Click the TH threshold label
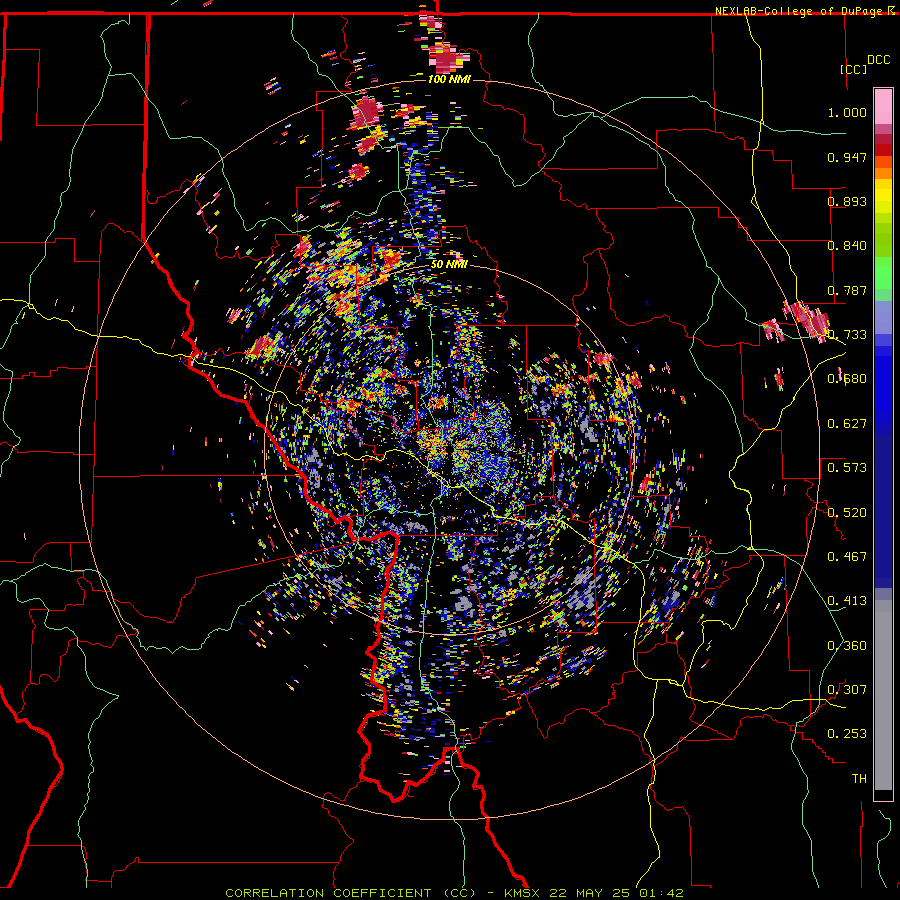This screenshot has width=900, height=900. (x=859, y=779)
